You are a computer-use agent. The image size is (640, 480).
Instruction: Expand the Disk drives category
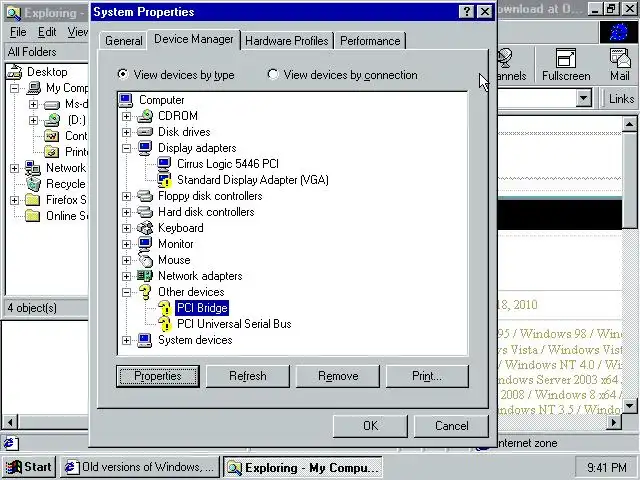point(127,132)
